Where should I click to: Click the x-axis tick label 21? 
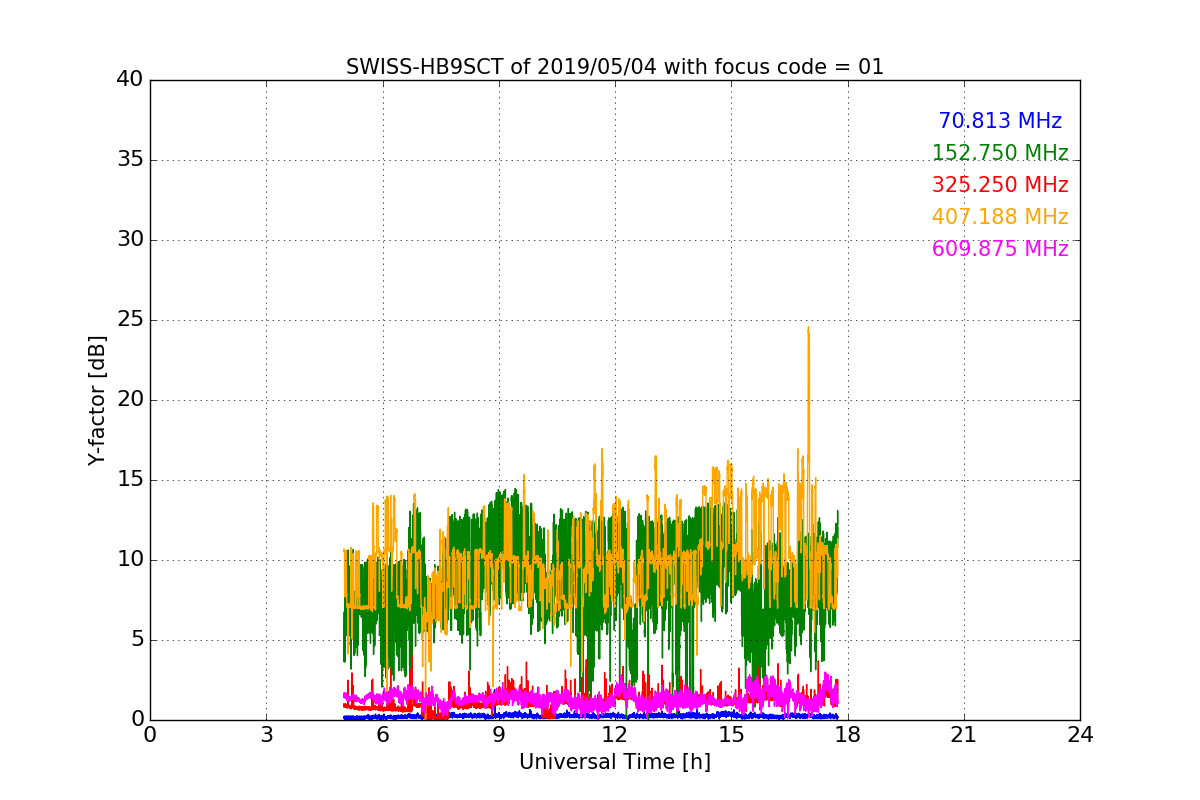tap(963, 735)
